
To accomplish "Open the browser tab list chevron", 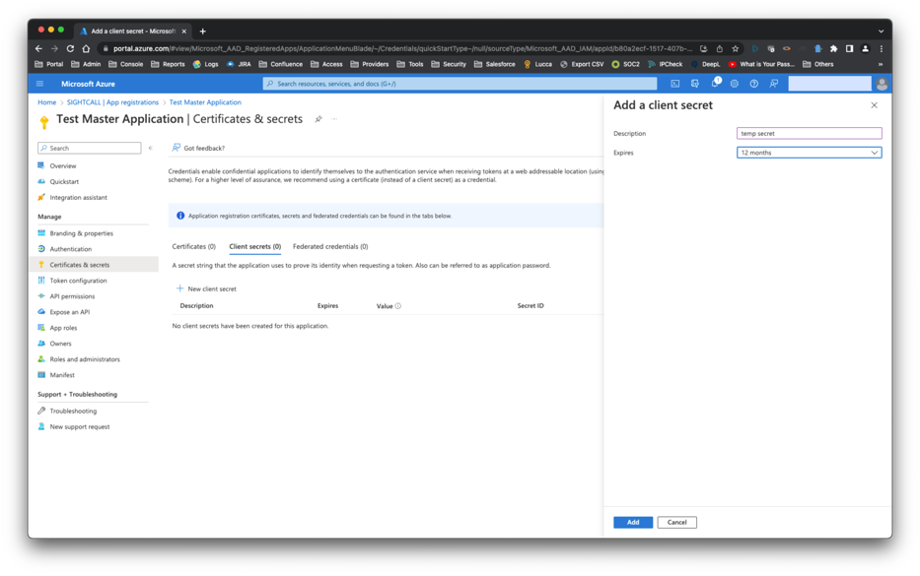I will [881, 31].
